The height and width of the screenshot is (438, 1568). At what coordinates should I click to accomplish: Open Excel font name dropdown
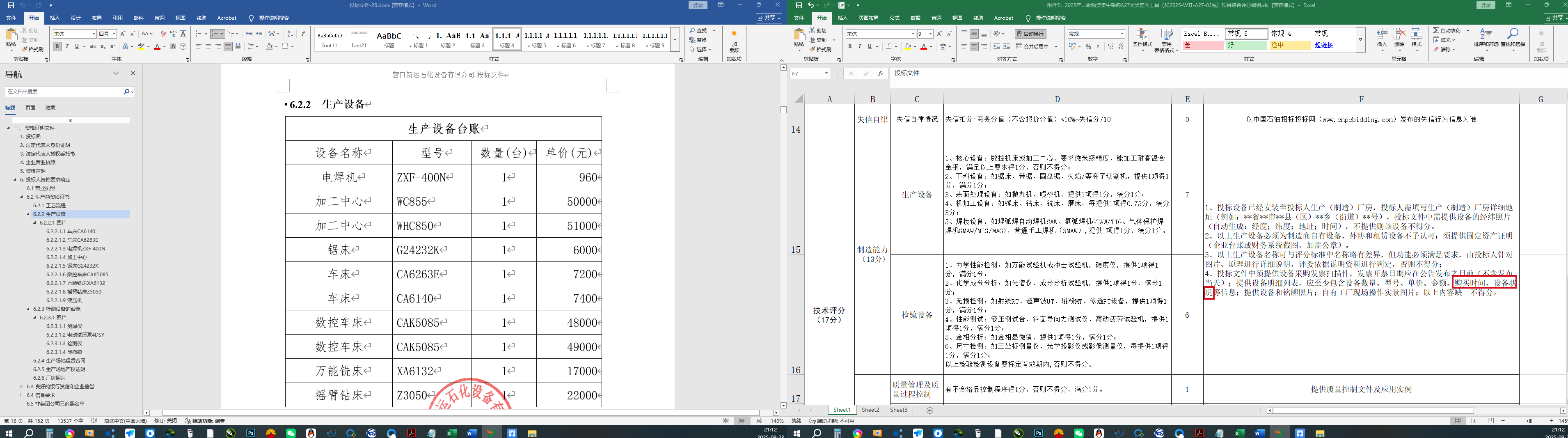pyautogui.click(x=913, y=34)
